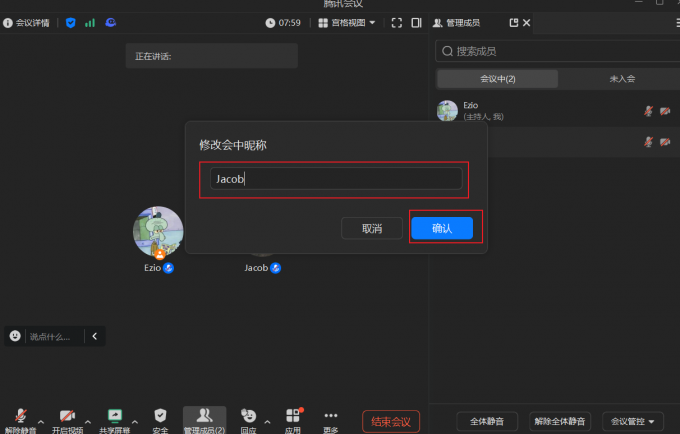Viewport: 680px width, 434px height.
Task: Open the more options ellipsis
Action: [x=330, y=421]
